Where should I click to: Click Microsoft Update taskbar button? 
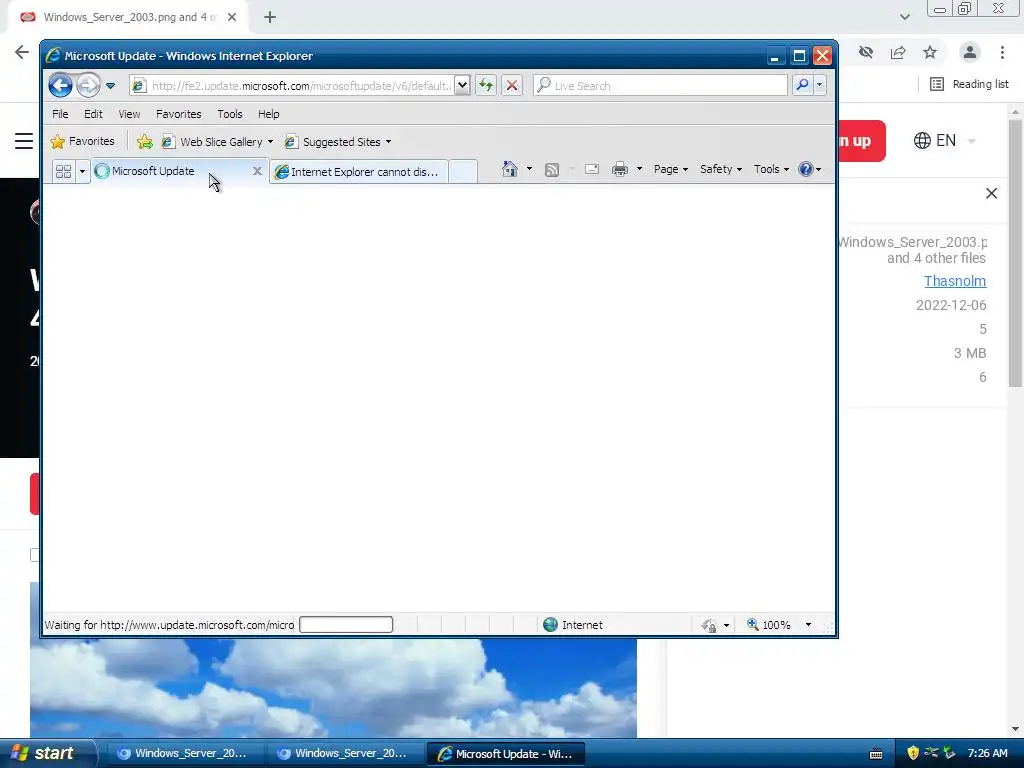505,754
